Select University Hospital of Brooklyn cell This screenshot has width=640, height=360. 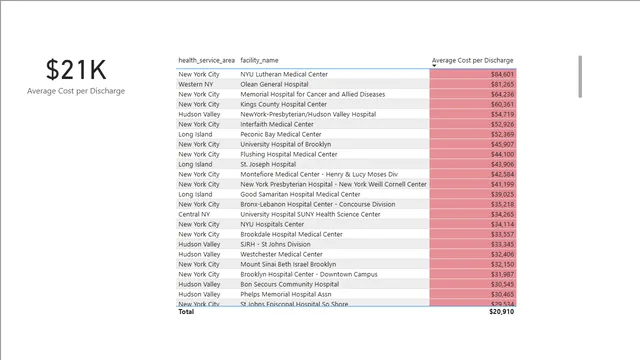(x=286, y=144)
